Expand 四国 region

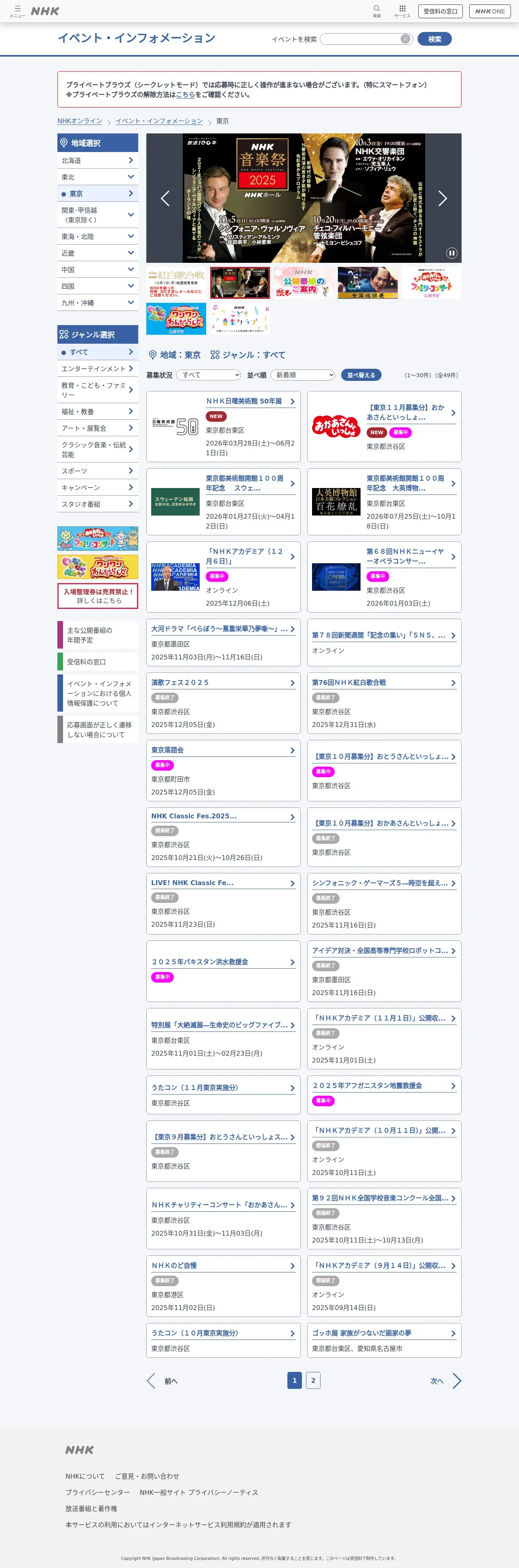[x=98, y=286]
